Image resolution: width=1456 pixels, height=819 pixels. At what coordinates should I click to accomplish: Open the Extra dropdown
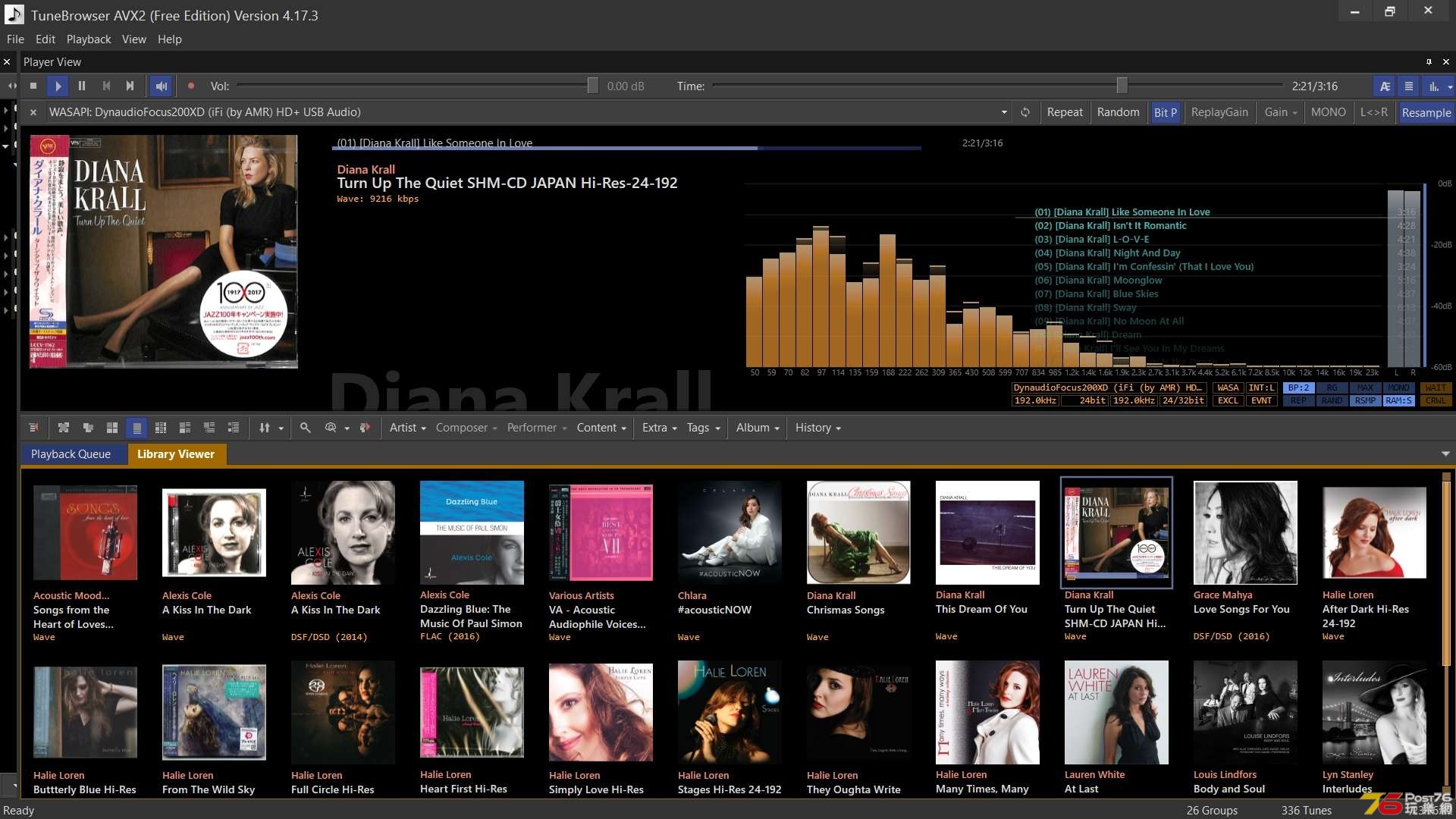pyautogui.click(x=659, y=428)
